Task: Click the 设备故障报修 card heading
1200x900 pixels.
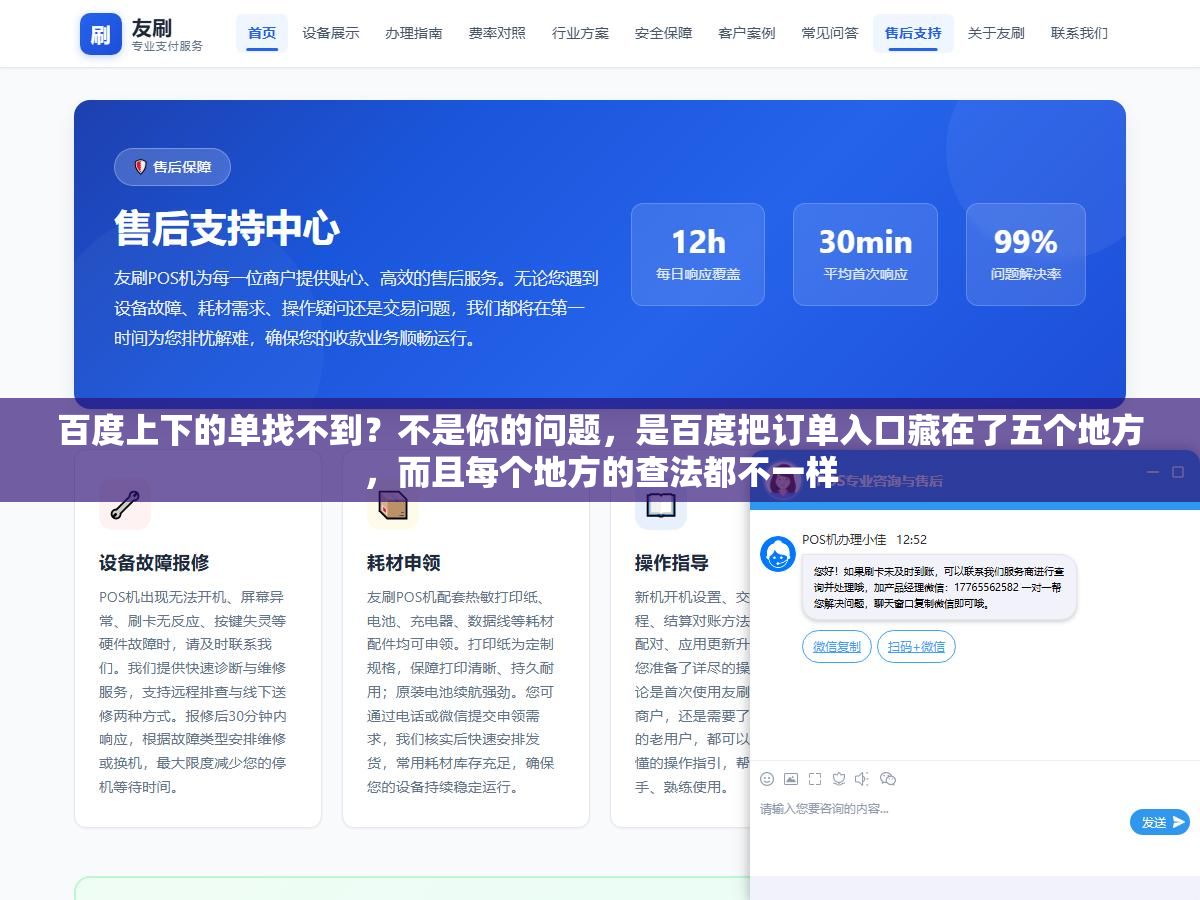Action: pos(154,563)
